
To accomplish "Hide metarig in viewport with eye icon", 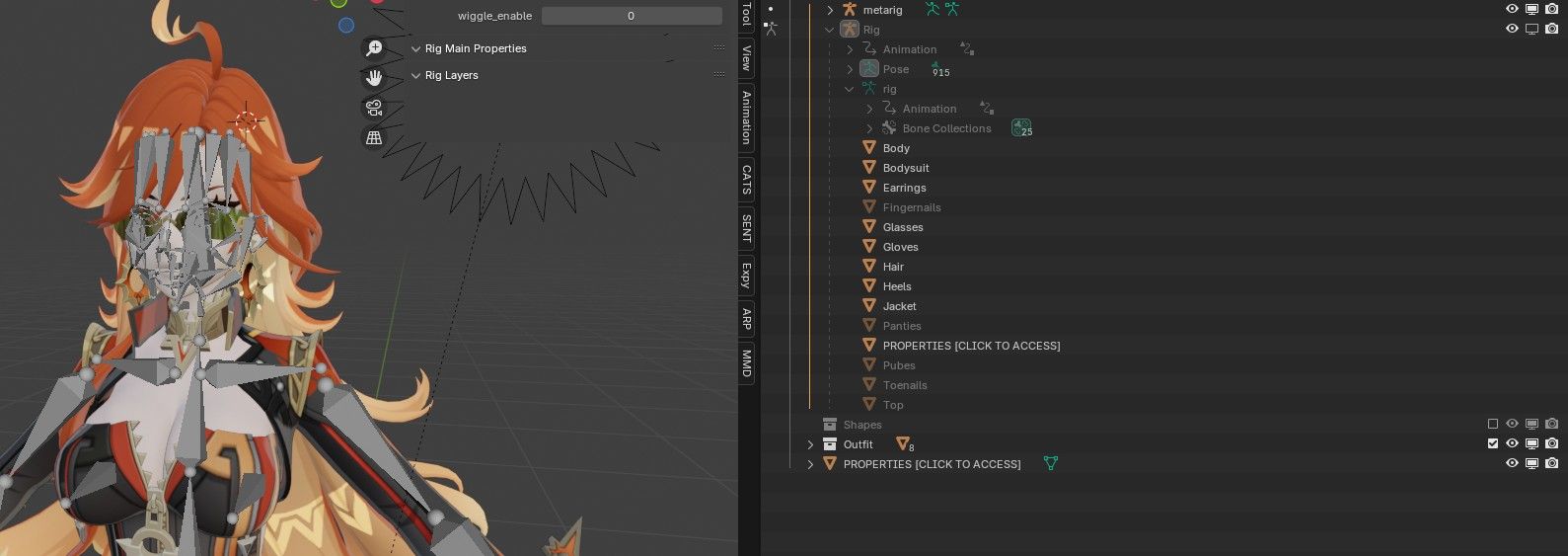I will 1512,10.
